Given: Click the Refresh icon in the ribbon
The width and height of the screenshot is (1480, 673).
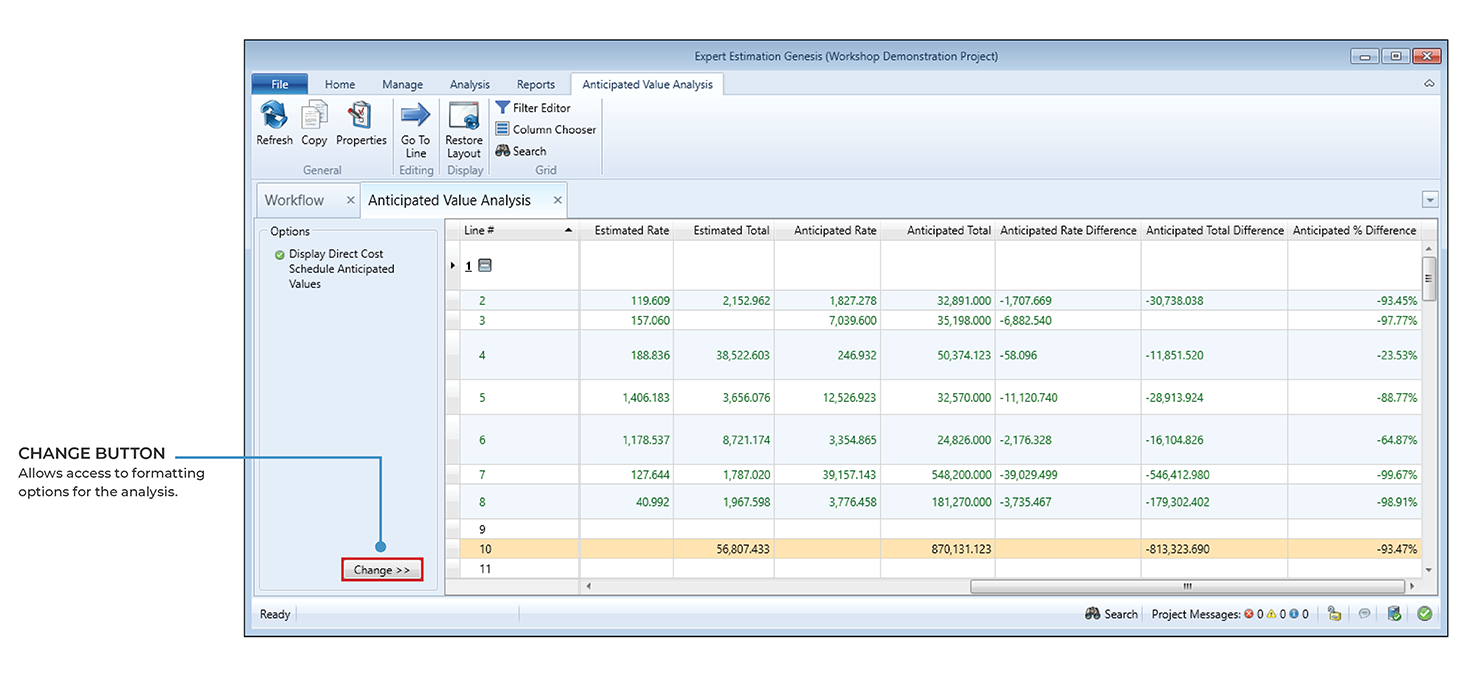Looking at the screenshot, I should [x=273, y=116].
